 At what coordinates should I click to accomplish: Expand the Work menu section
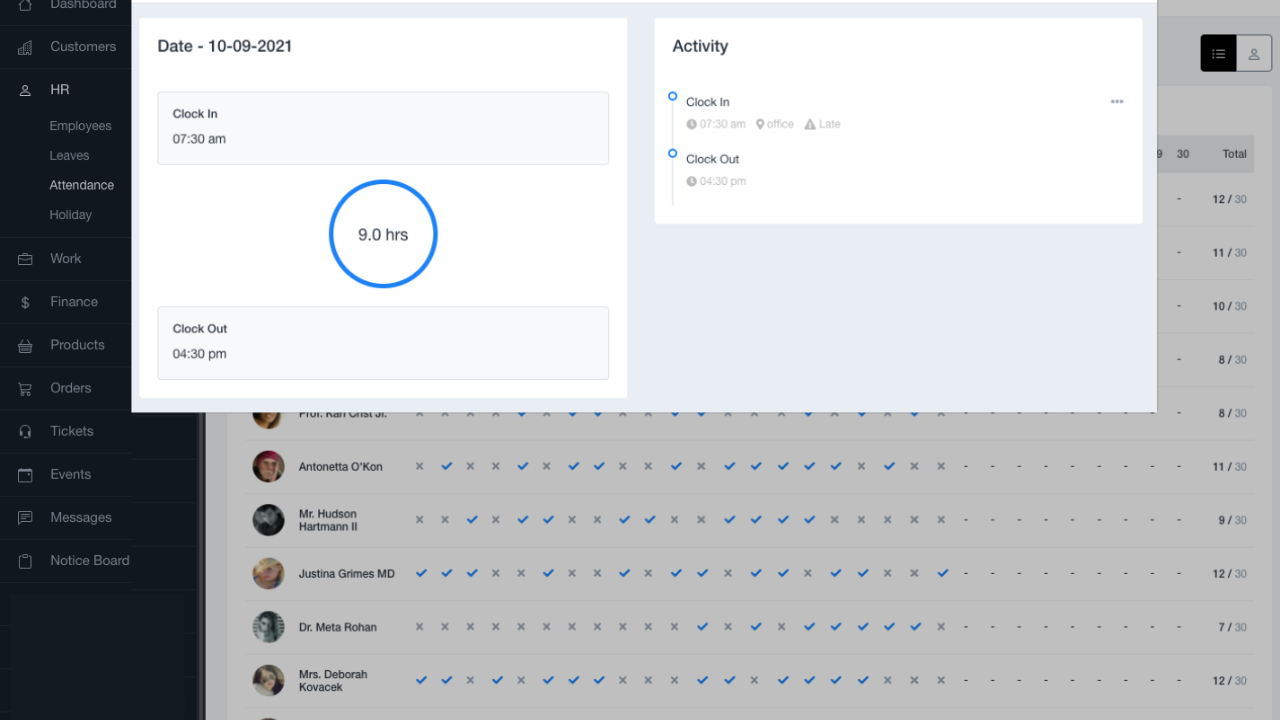click(65, 259)
